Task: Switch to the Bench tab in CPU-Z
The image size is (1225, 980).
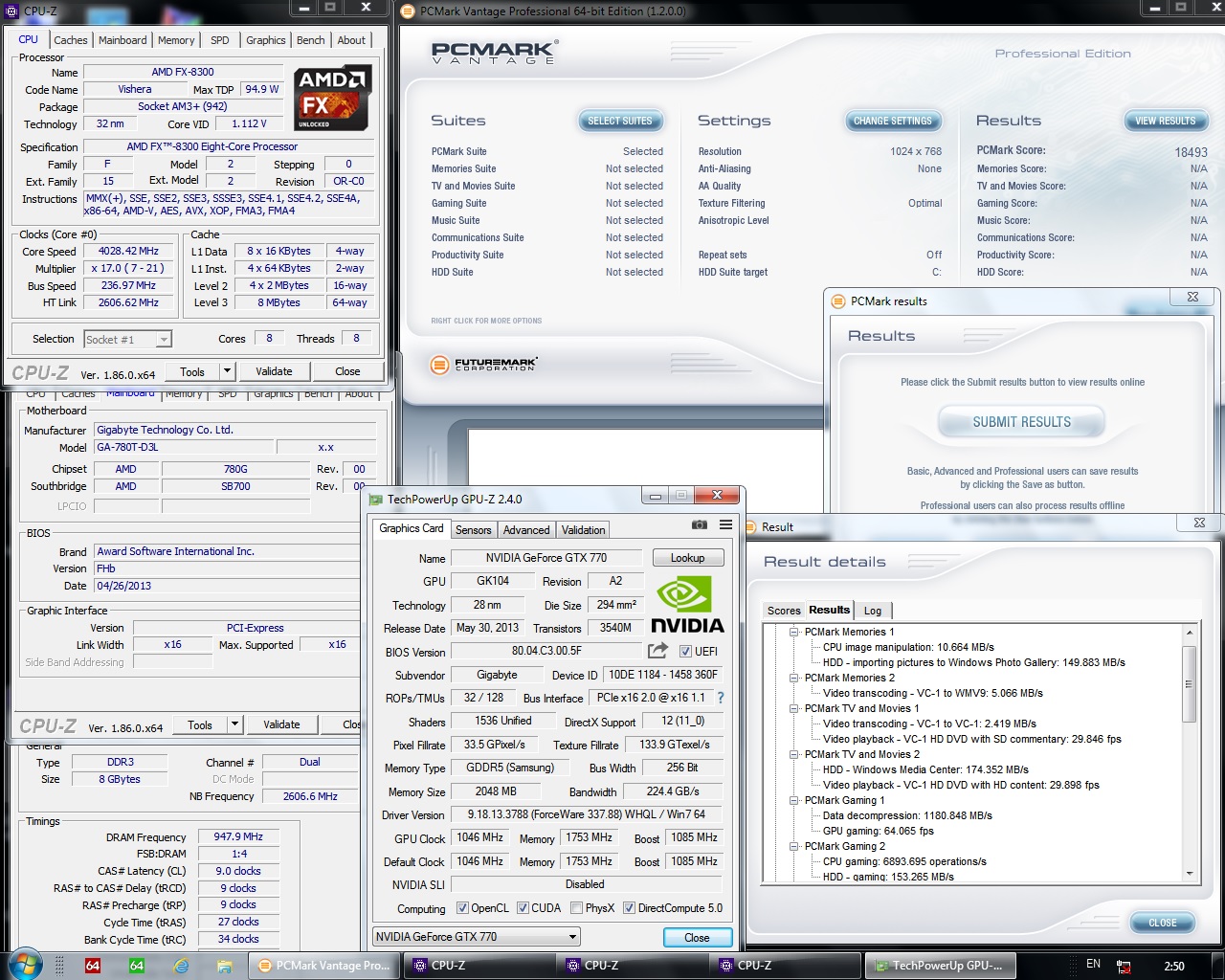Action: pos(311,40)
